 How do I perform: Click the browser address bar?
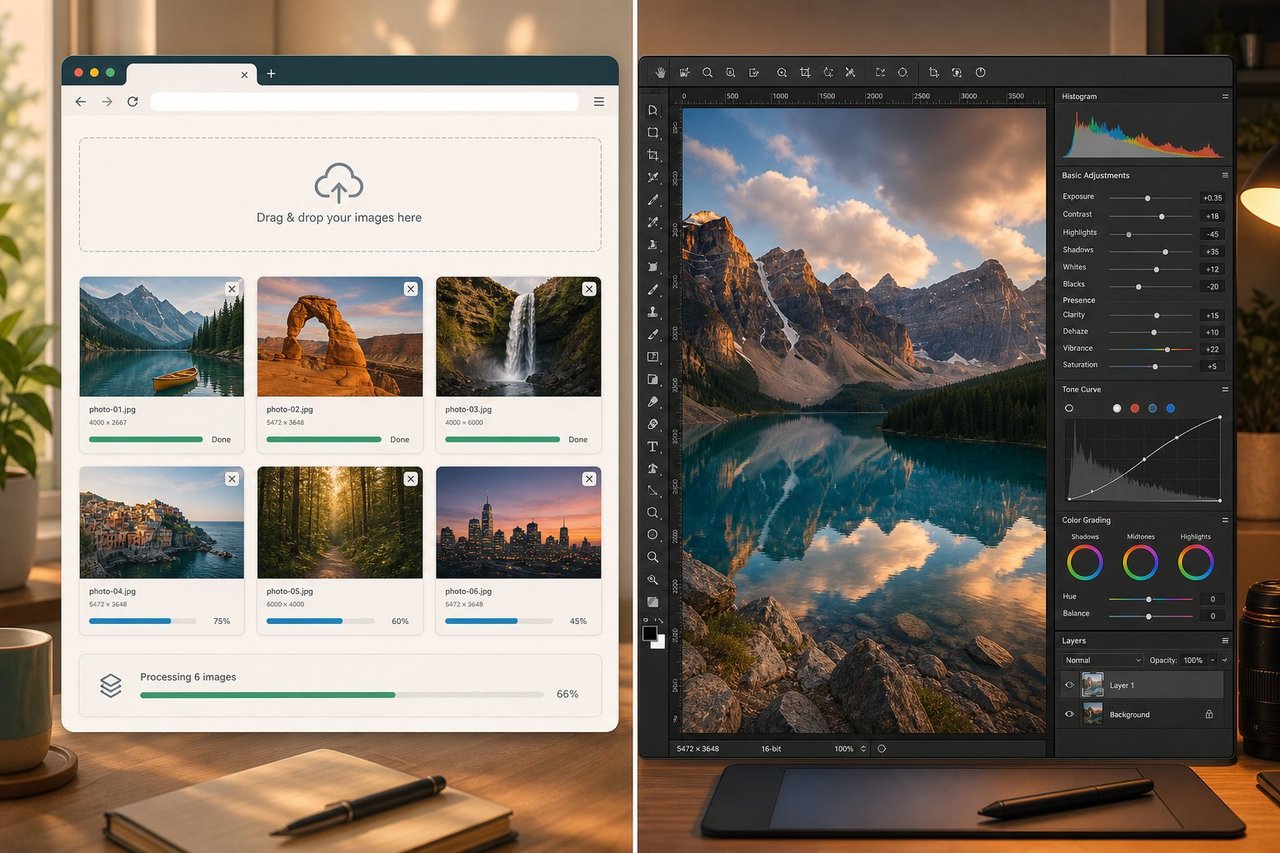[365, 102]
